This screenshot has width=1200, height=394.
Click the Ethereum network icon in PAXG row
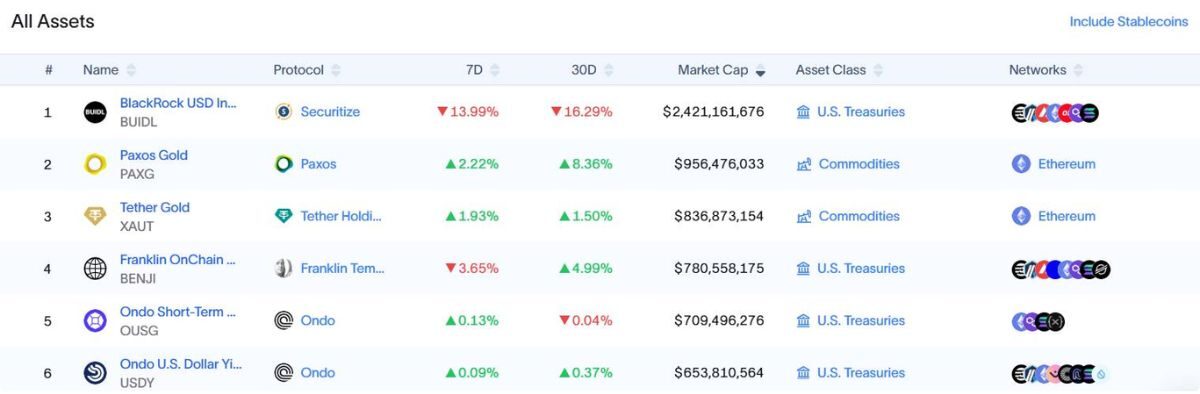tap(1021, 164)
